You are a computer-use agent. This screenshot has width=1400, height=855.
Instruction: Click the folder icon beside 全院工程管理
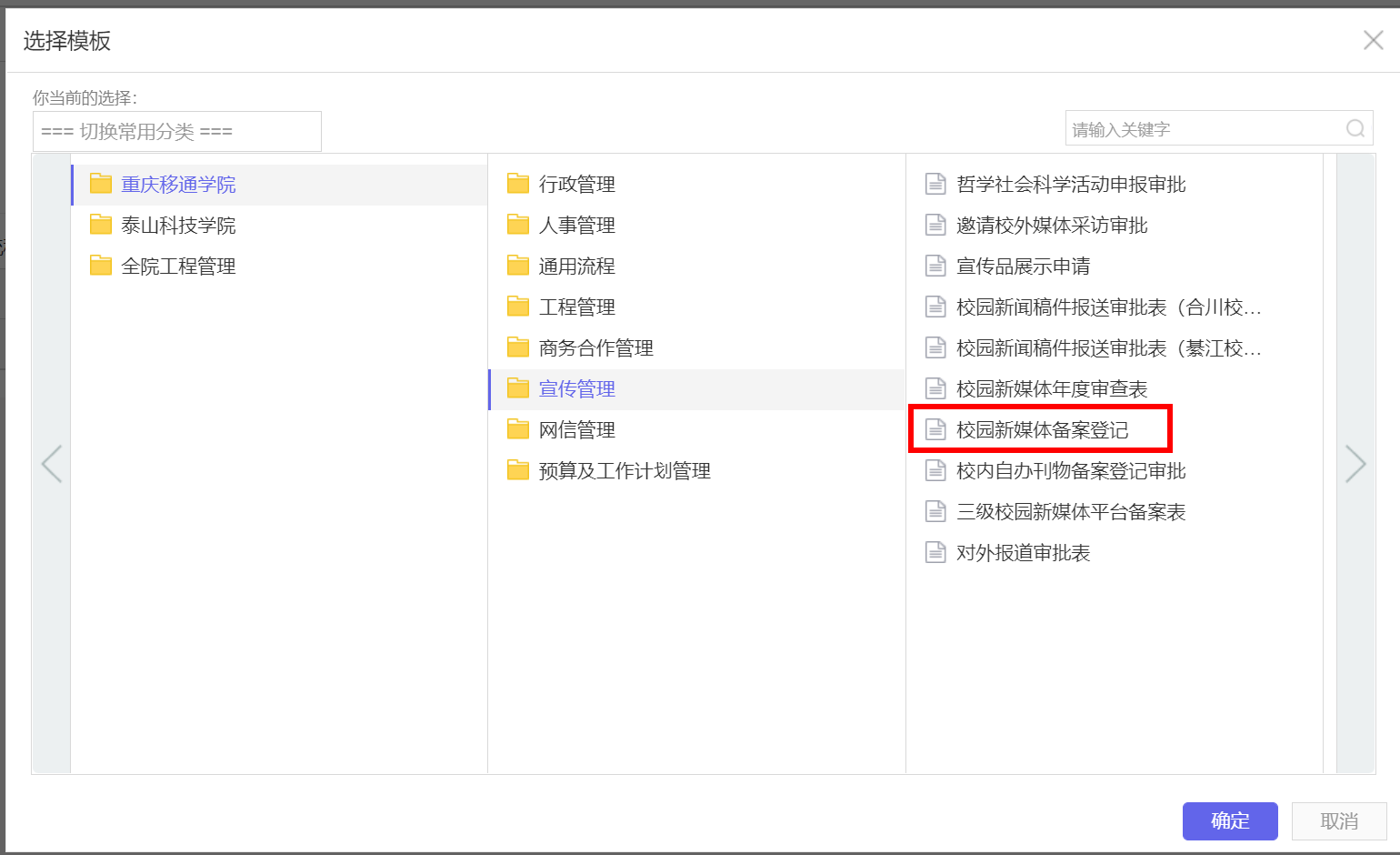coord(101,266)
